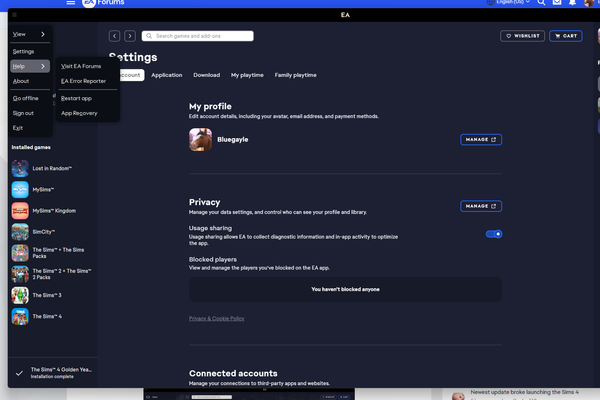This screenshot has height=400, width=600.
Task: Open The Sims 3 game icon
Action: pyautogui.click(x=20, y=295)
